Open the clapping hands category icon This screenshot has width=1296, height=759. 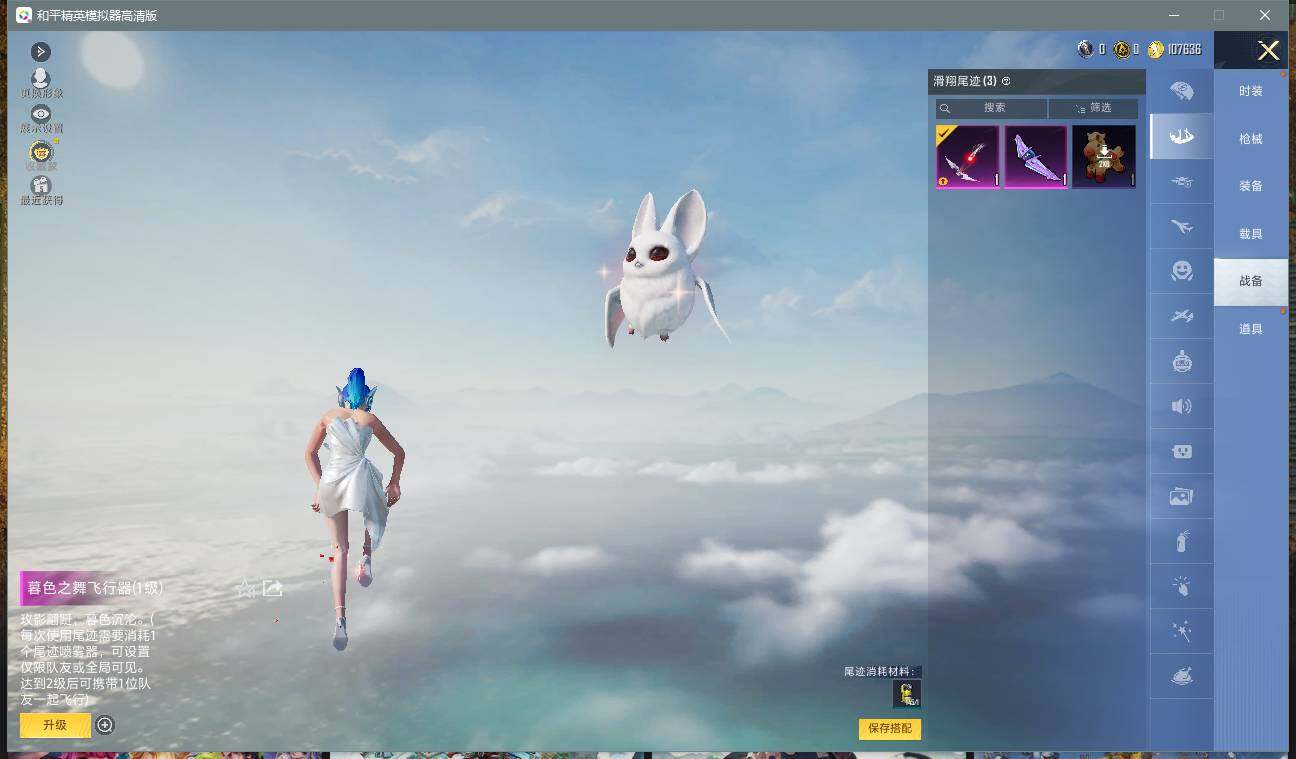pyautogui.click(x=1181, y=586)
